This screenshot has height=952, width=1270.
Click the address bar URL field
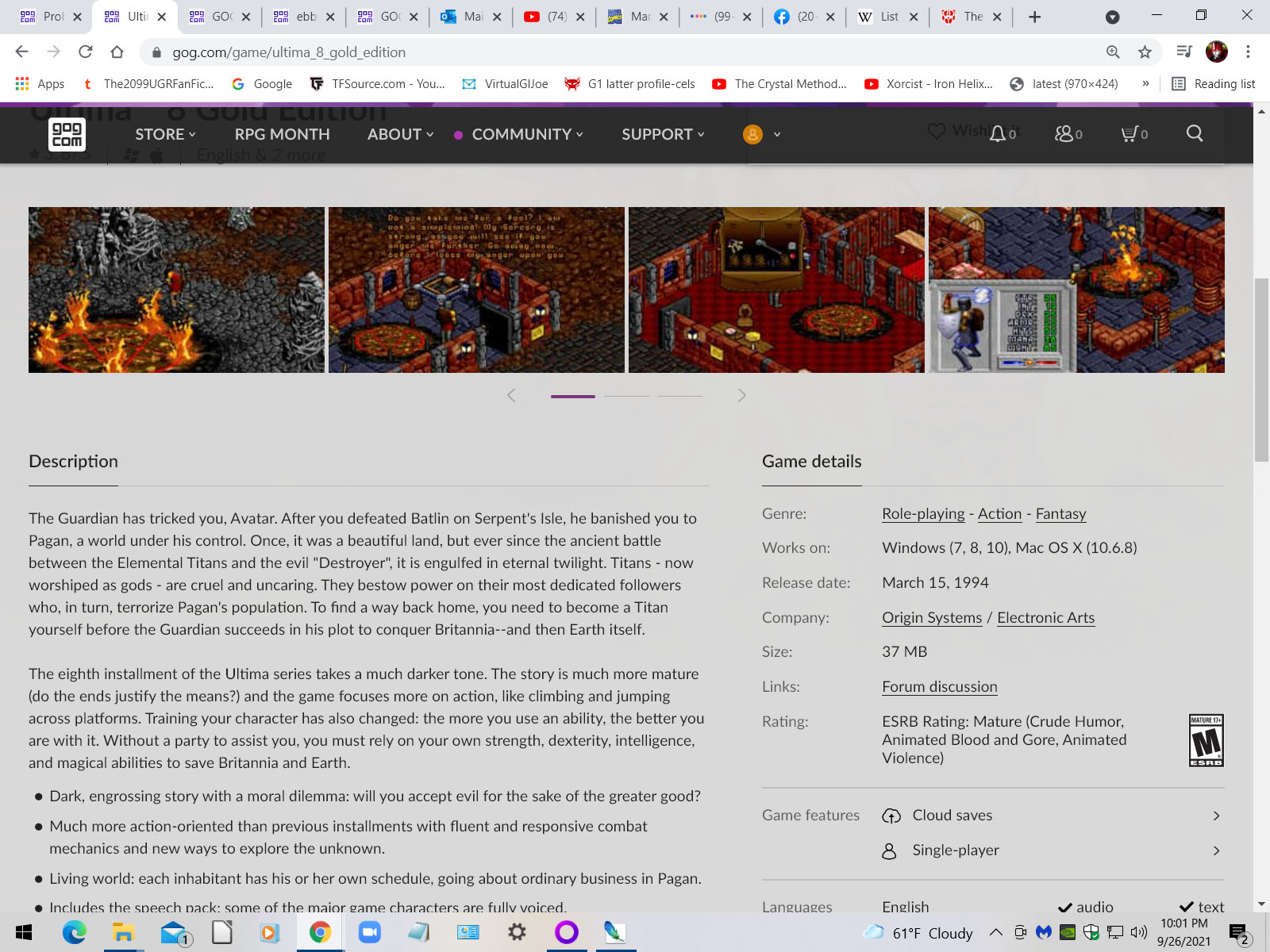tap(619, 52)
